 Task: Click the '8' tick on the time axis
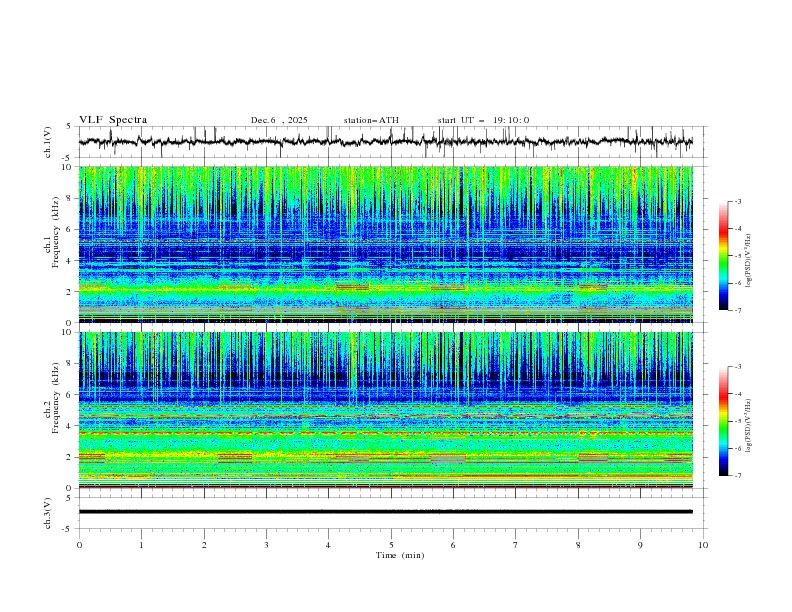tap(578, 545)
